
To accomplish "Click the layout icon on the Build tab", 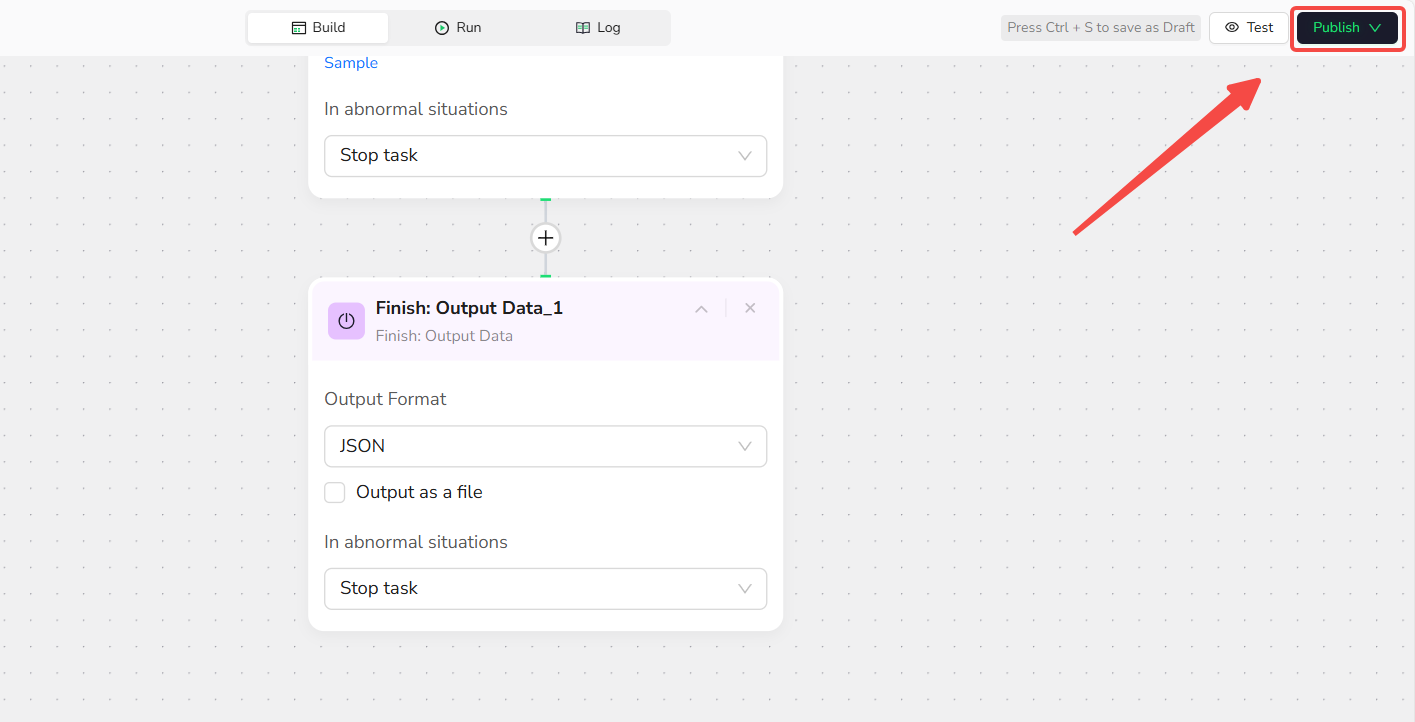I will tap(298, 28).
